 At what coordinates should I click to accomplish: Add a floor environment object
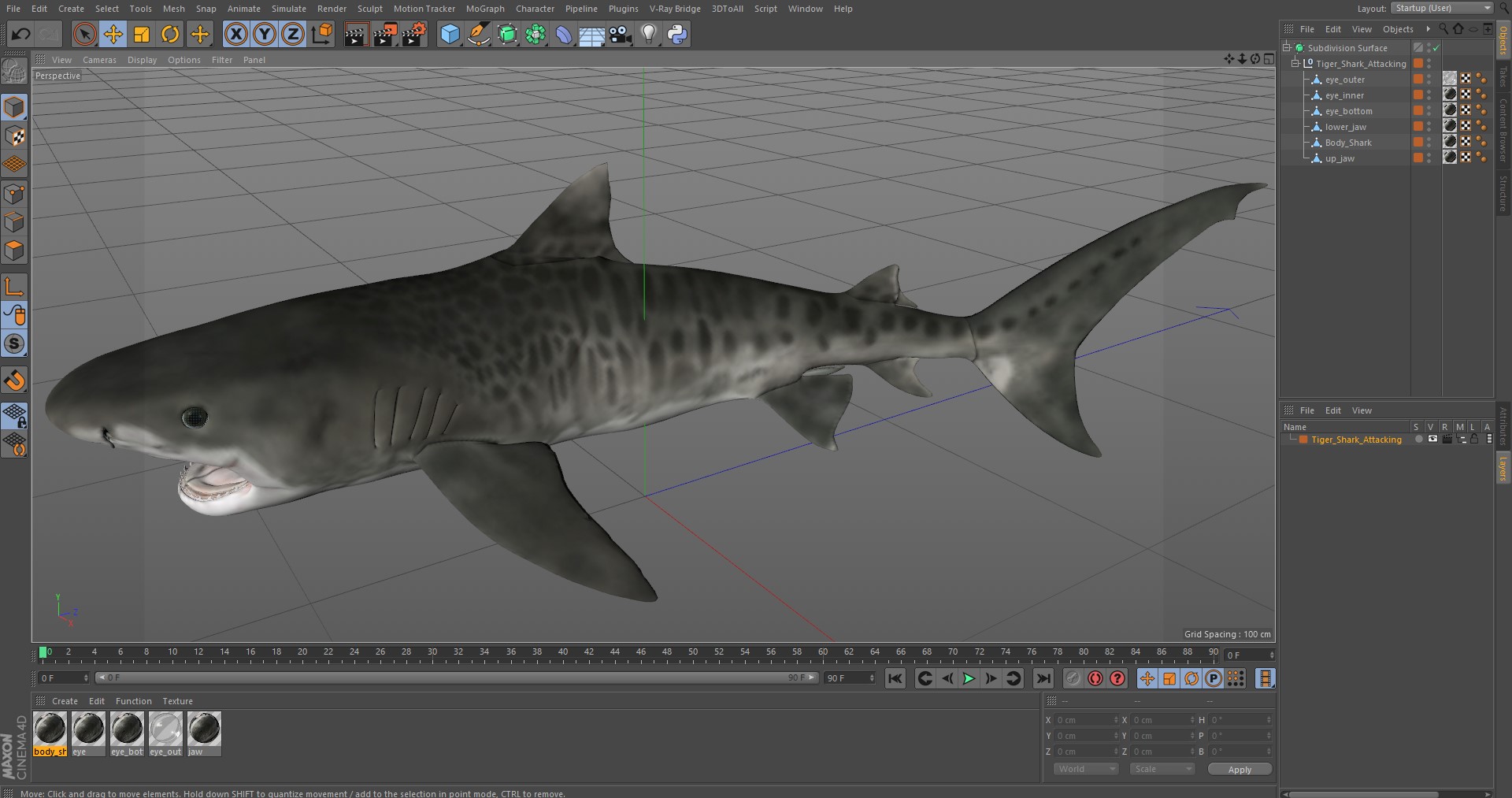click(591, 34)
